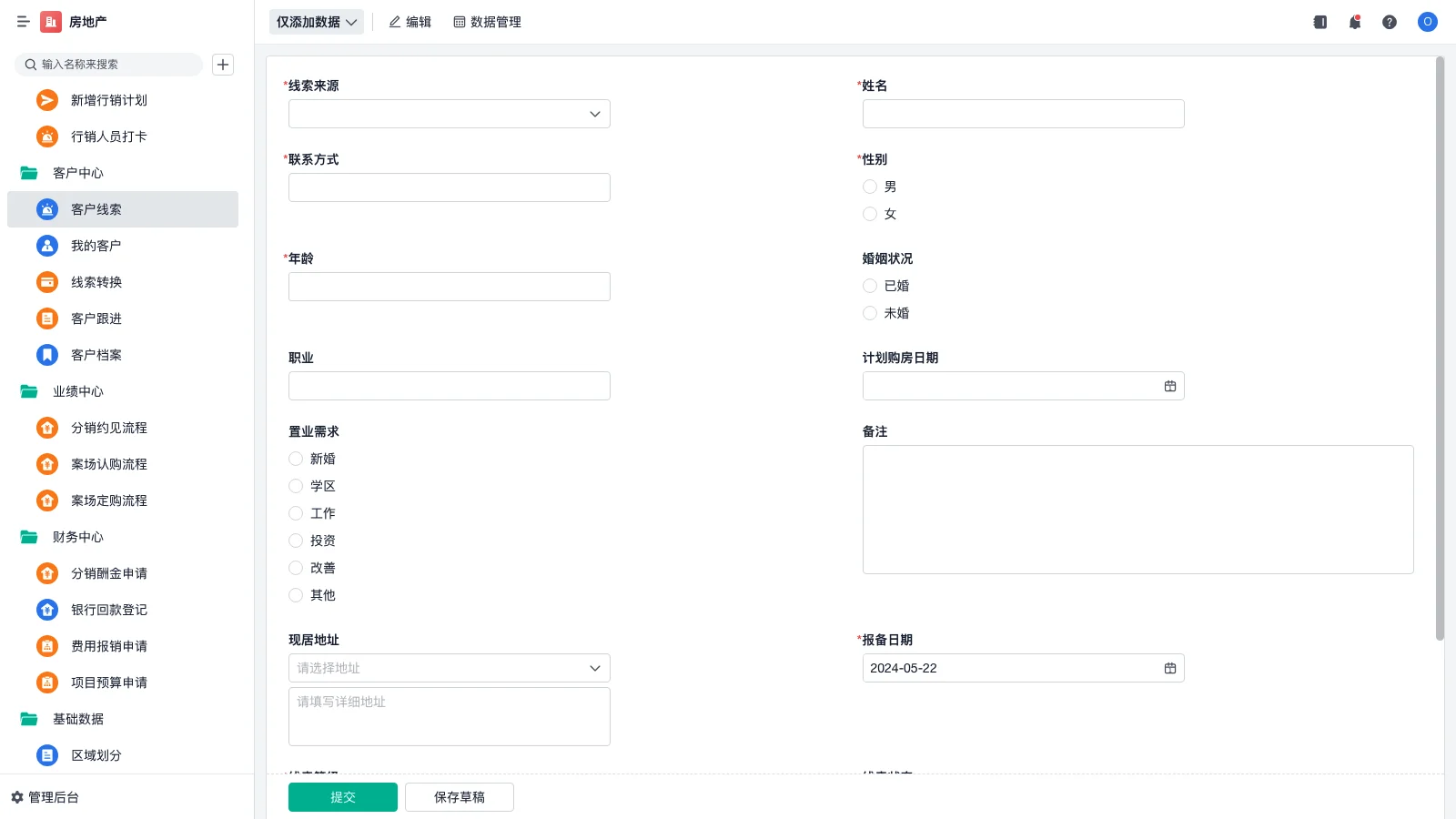Click the notification bell icon

(x=1354, y=22)
